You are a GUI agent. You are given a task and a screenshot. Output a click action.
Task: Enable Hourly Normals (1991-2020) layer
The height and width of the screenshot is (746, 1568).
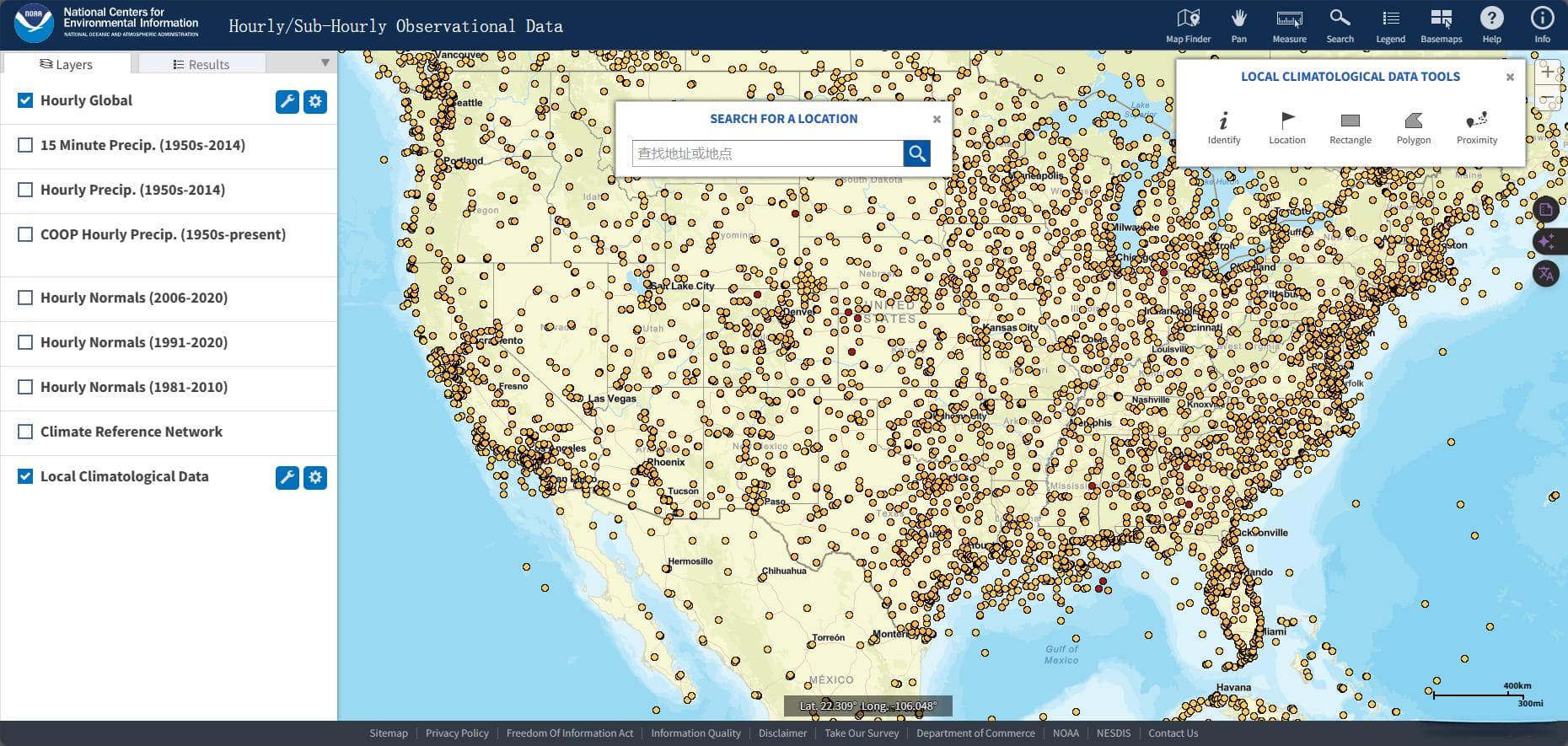click(25, 342)
